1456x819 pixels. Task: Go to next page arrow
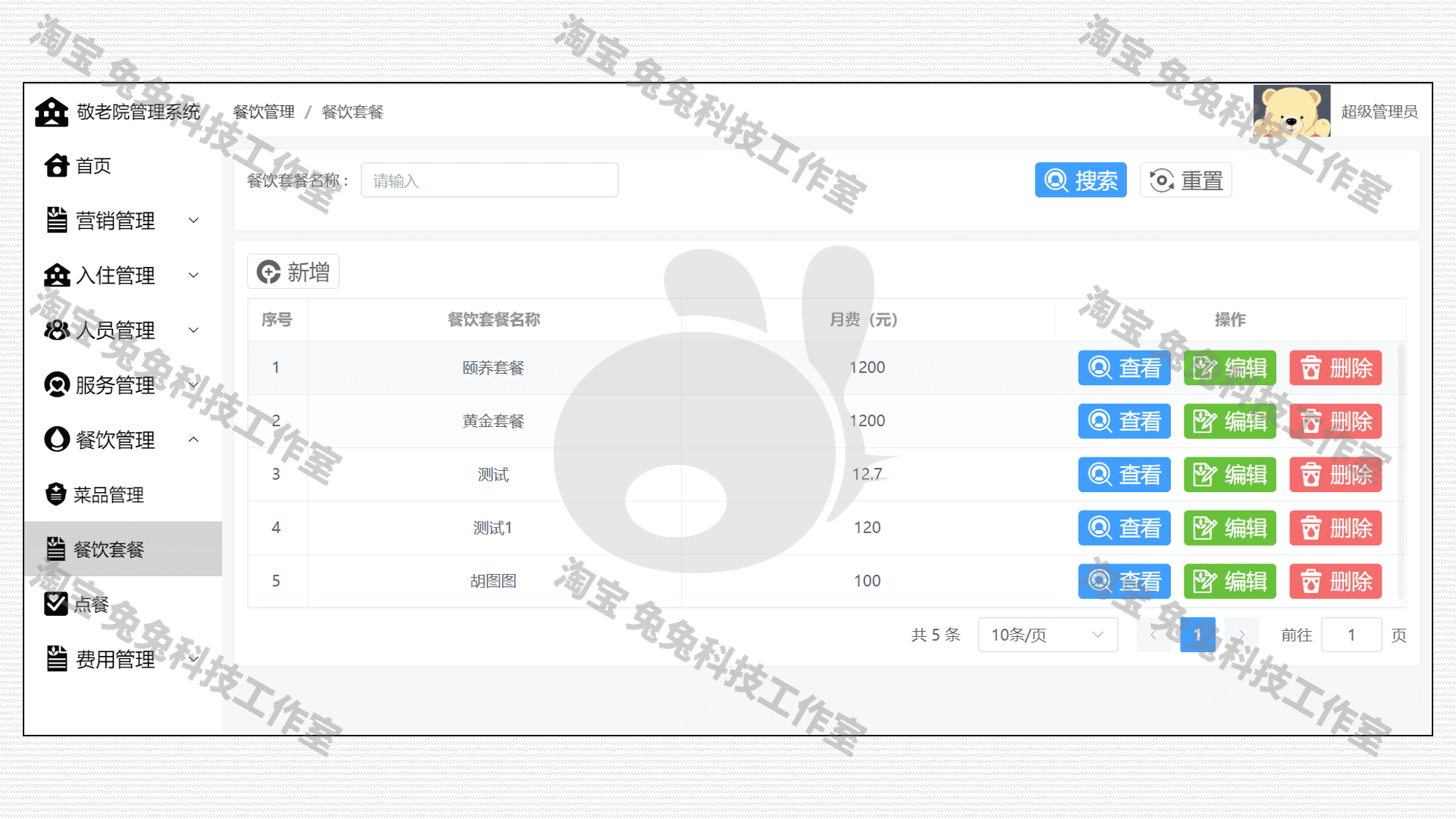pos(1242,635)
